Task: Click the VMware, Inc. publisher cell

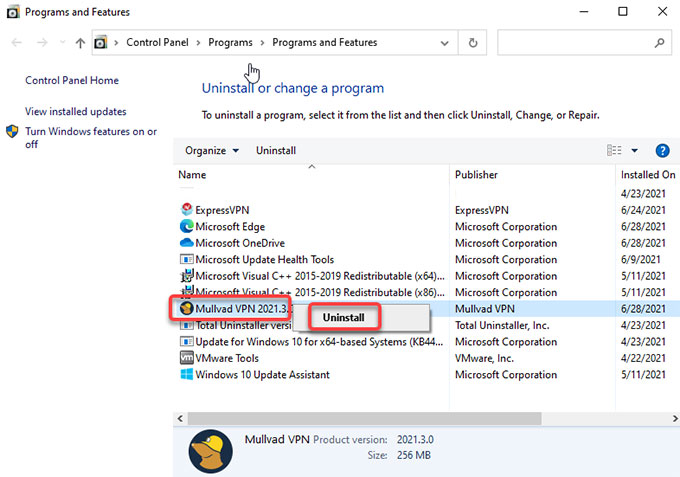Action: point(484,358)
